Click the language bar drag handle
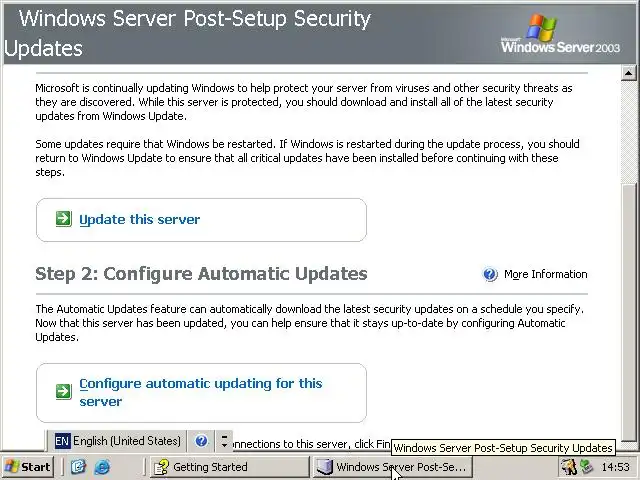This screenshot has width=640, height=480. [48, 441]
